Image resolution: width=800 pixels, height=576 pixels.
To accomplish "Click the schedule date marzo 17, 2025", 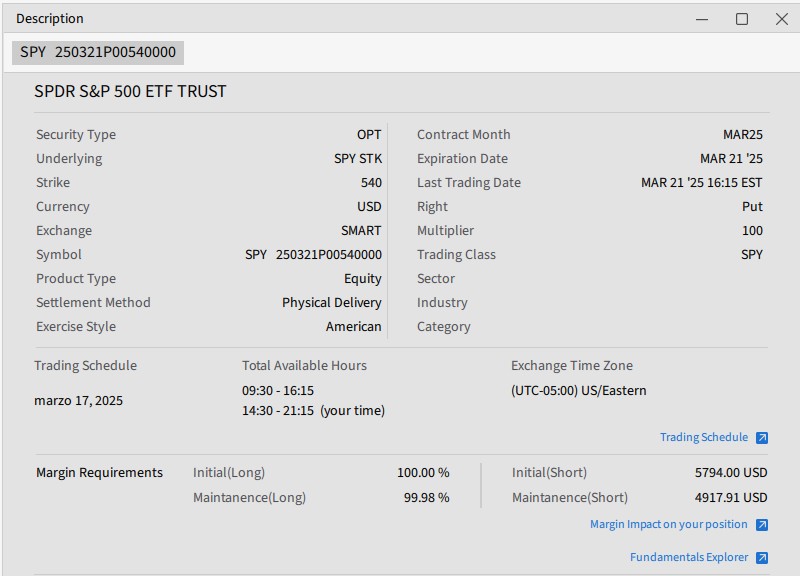I will click(x=78, y=401).
